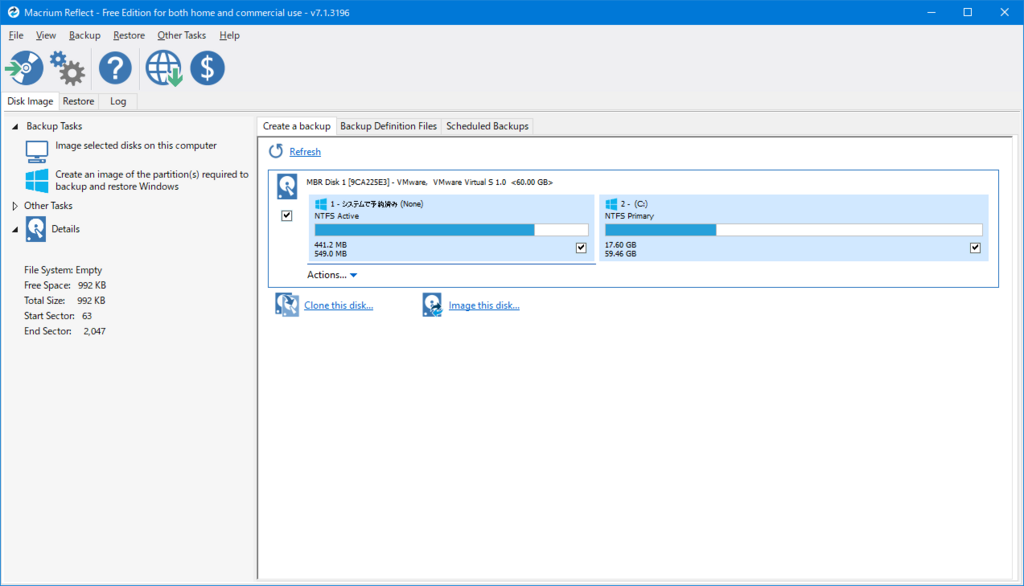Click partition 1 usage bar
Viewport: 1024px width, 586px height.
click(x=451, y=230)
